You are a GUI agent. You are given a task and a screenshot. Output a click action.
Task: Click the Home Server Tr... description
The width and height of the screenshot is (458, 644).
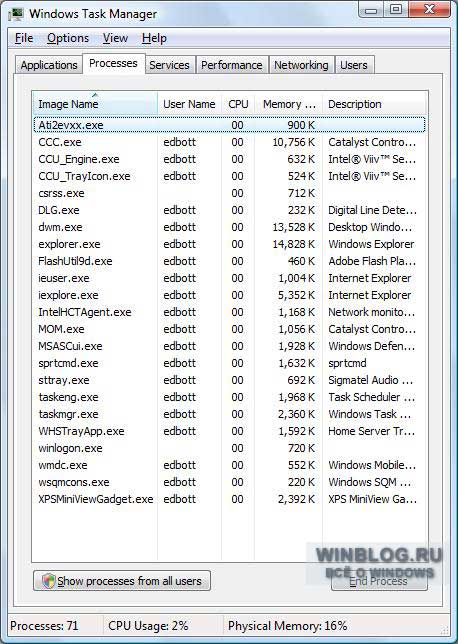pos(372,431)
